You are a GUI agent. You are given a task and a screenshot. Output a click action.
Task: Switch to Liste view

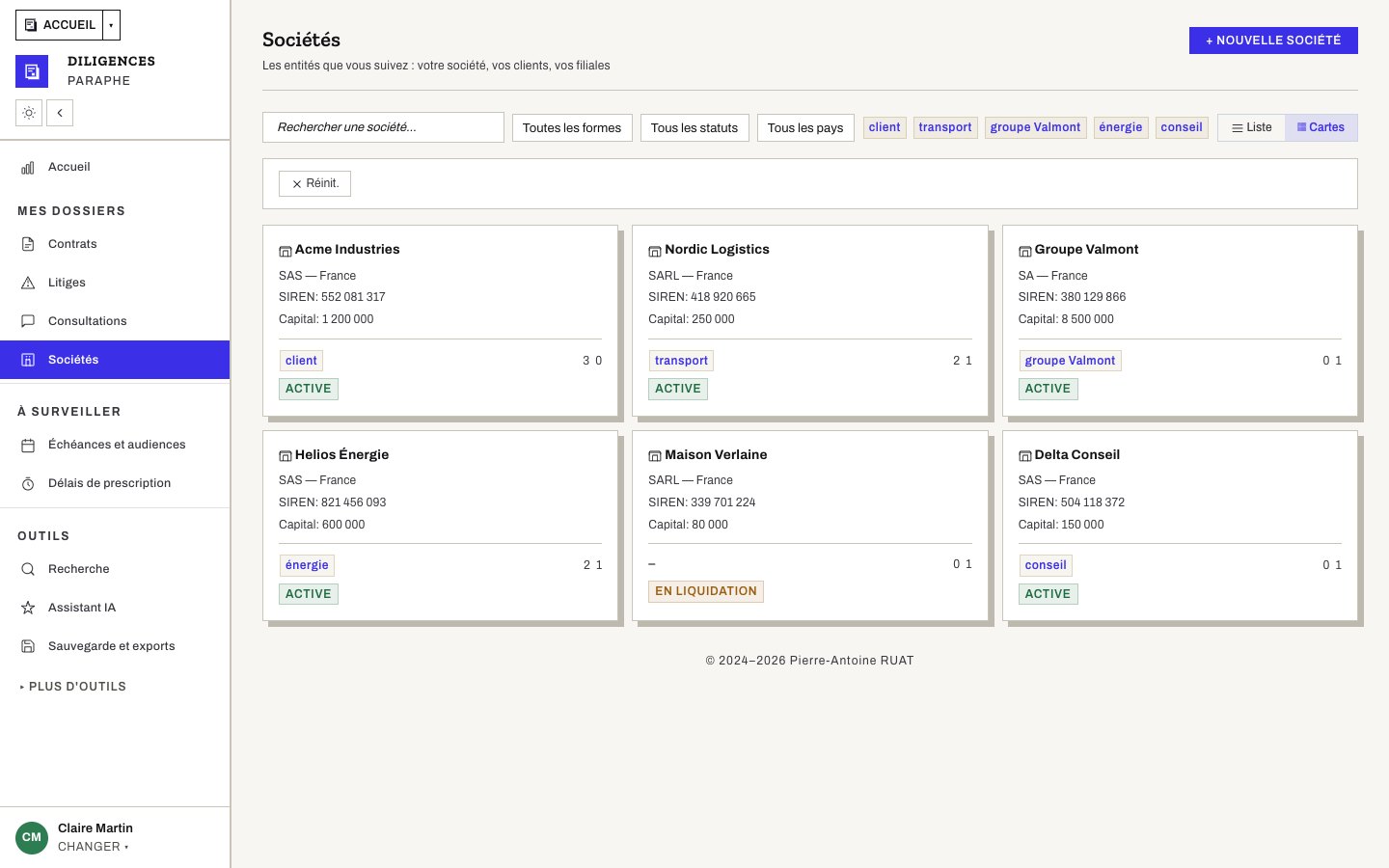1252,127
